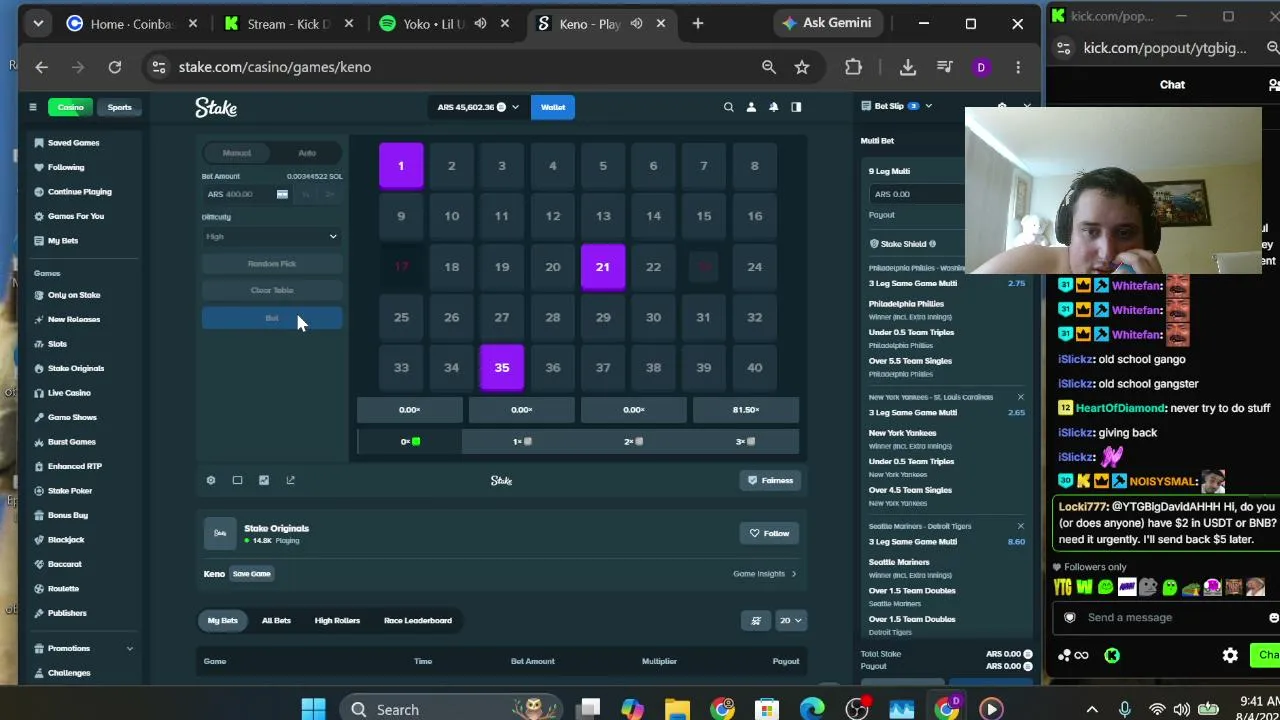Screen dimensions: 1280x720
Task: Open the Keno game settings gear
Action: pos(211,480)
